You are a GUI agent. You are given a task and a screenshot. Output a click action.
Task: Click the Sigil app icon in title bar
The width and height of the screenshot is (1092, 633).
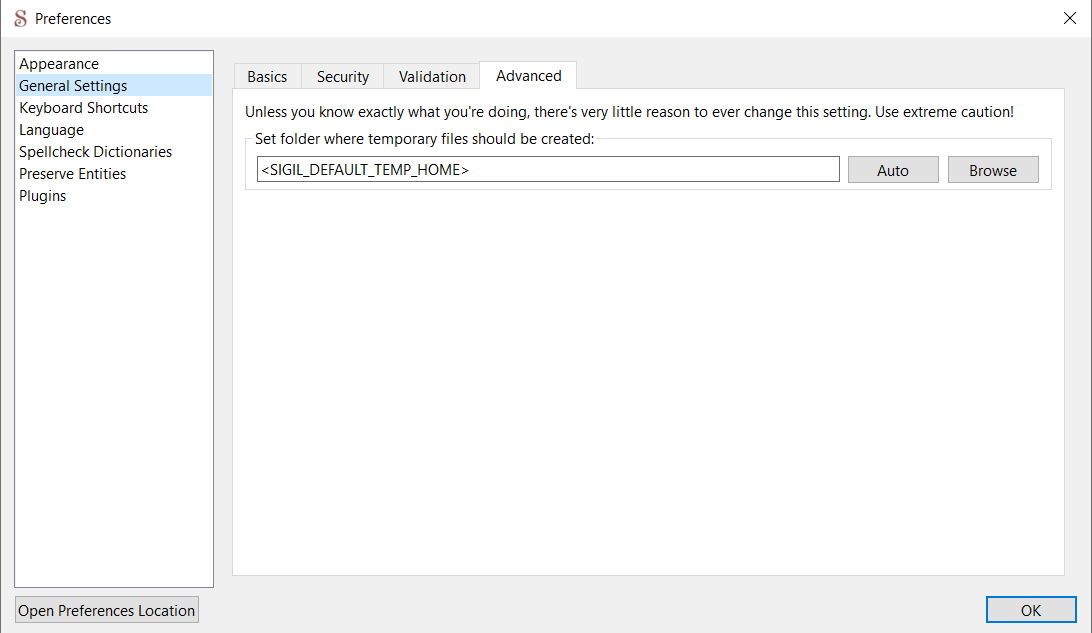(20, 19)
